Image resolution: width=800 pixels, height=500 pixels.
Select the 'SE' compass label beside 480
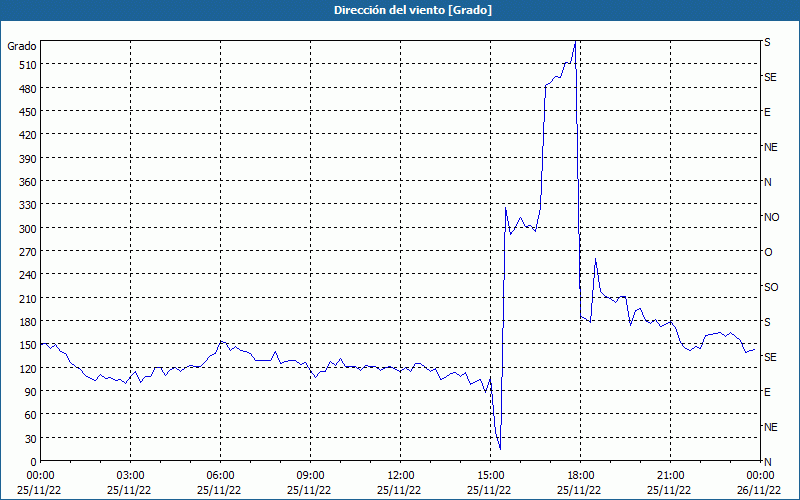770,77
